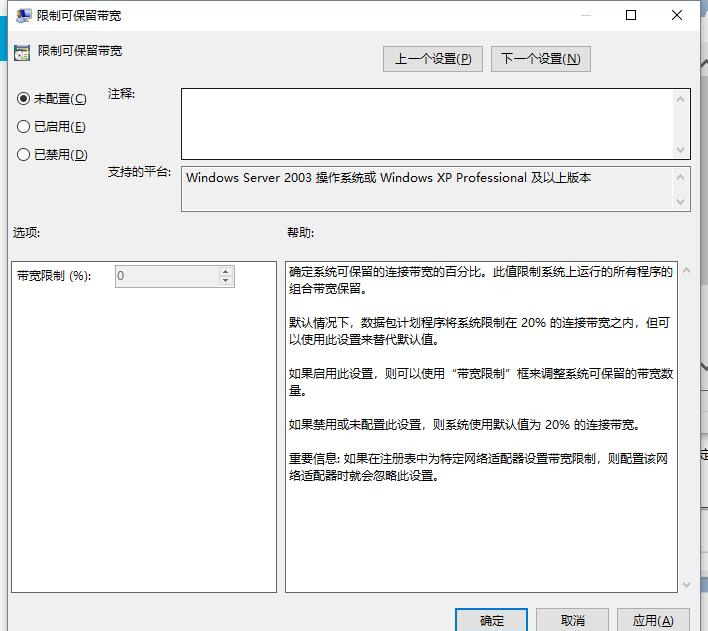This screenshot has width=708, height=631.
Task: Click the 支持的平台 box scroll up arrow
Action: (x=682, y=176)
